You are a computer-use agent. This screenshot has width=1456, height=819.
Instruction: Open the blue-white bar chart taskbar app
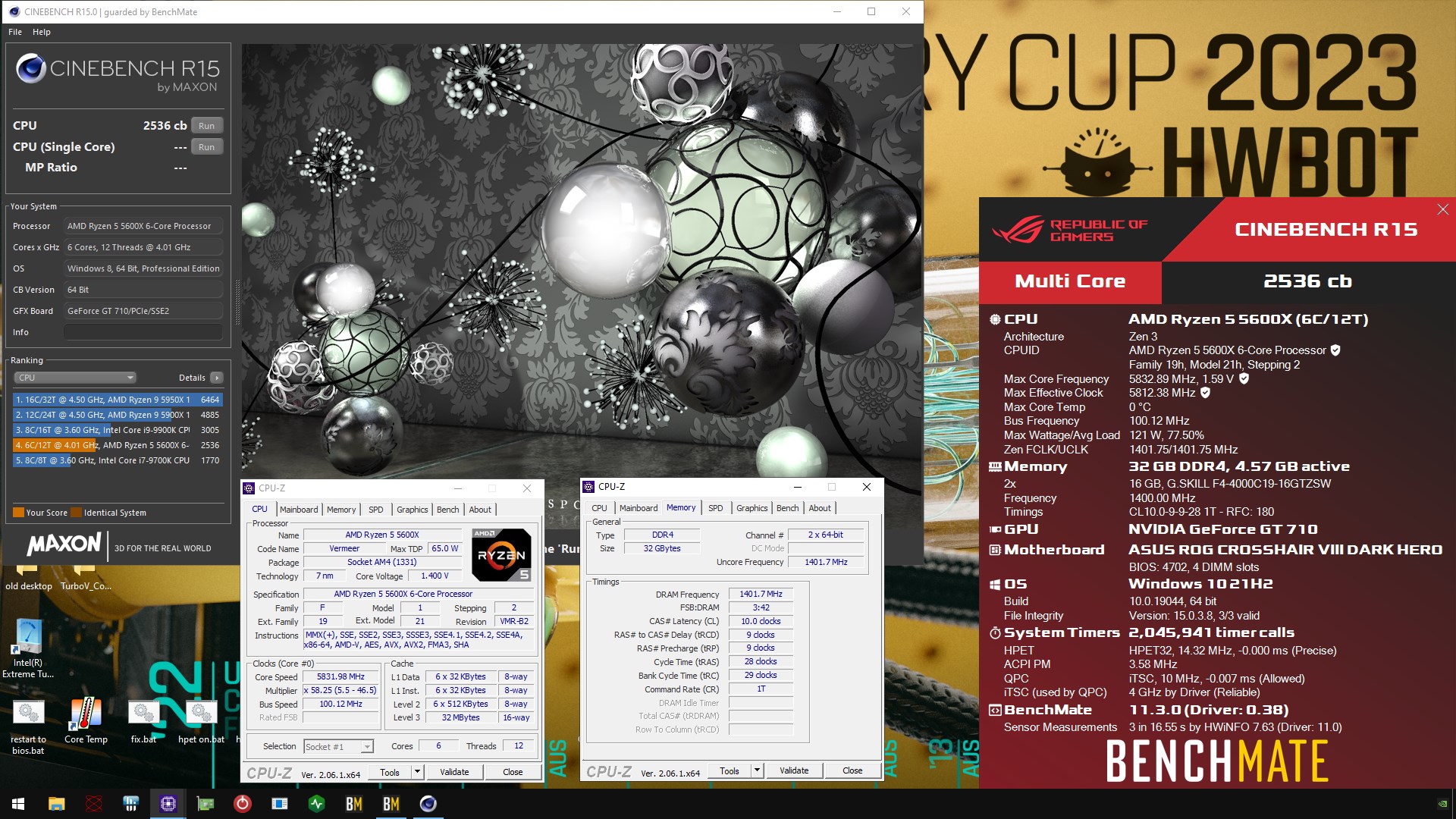tap(130, 804)
